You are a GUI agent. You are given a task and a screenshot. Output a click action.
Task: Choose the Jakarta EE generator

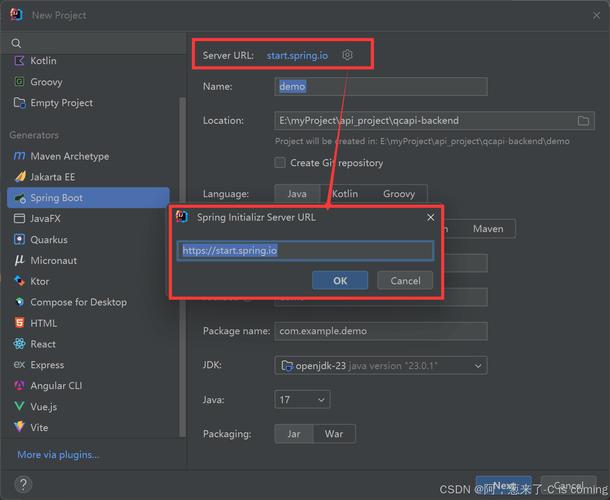point(52,177)
